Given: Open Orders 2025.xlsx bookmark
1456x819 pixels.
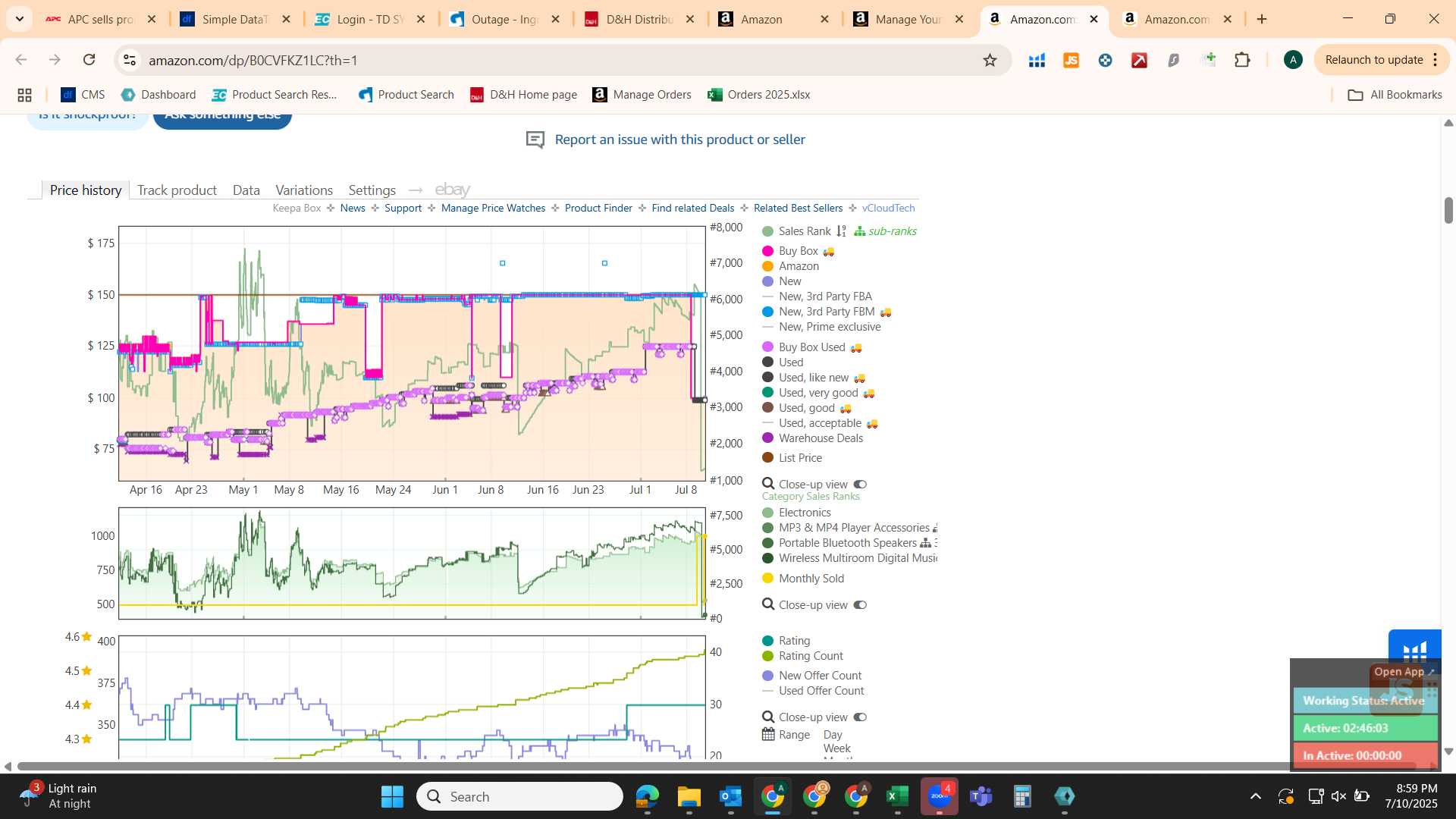Looking at the screenshot, I should (x=759, y=95).
